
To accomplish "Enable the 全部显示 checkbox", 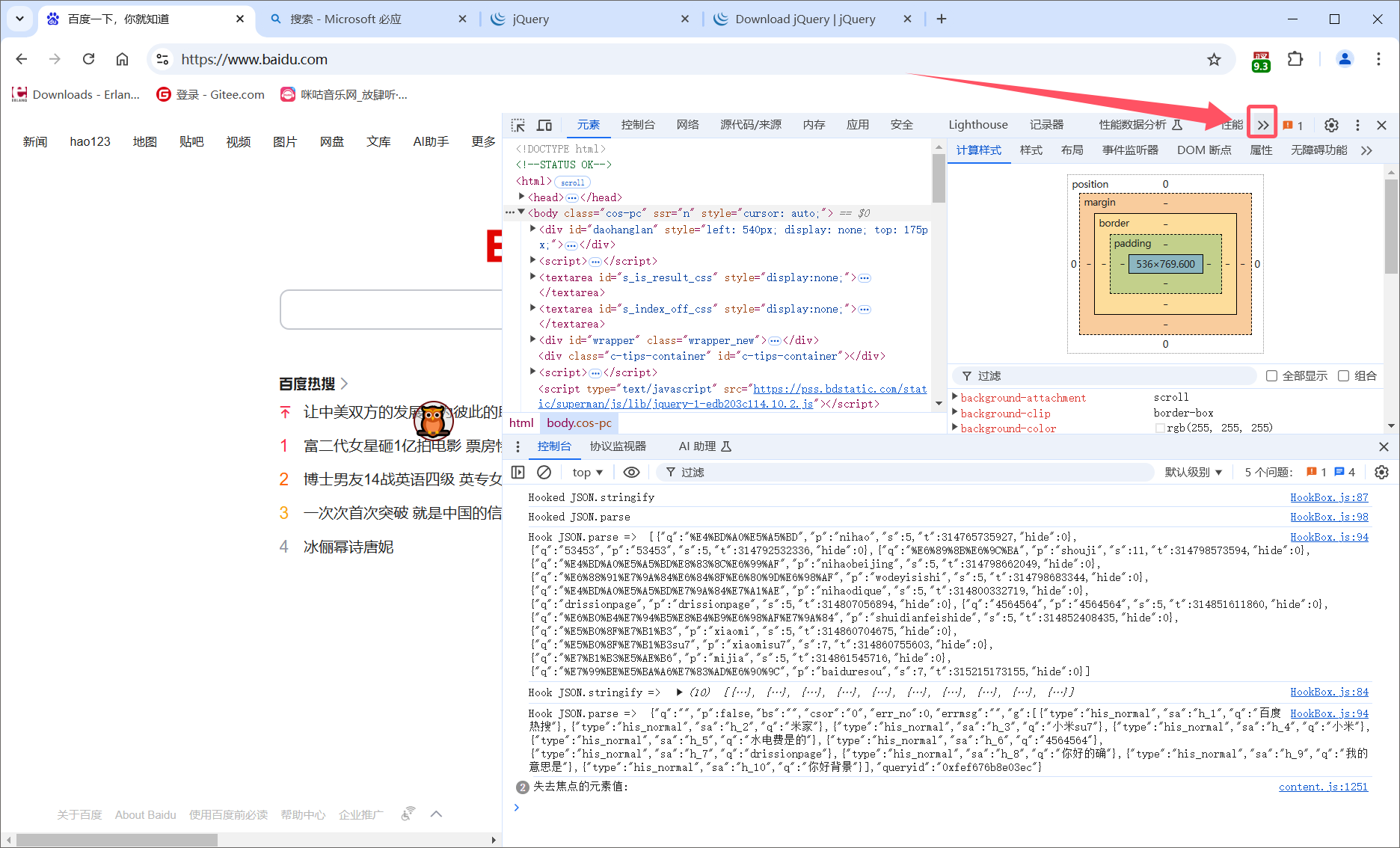I will pos(1271,376).
